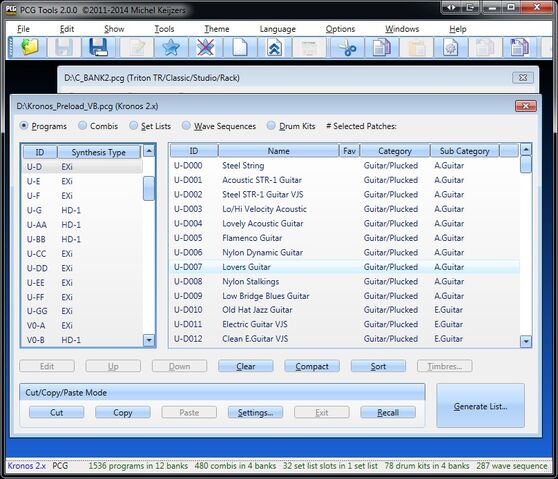Viewport: 558px width, 479px height.
Task: Select bank V0-A in bank list
Action: [82, 326]
